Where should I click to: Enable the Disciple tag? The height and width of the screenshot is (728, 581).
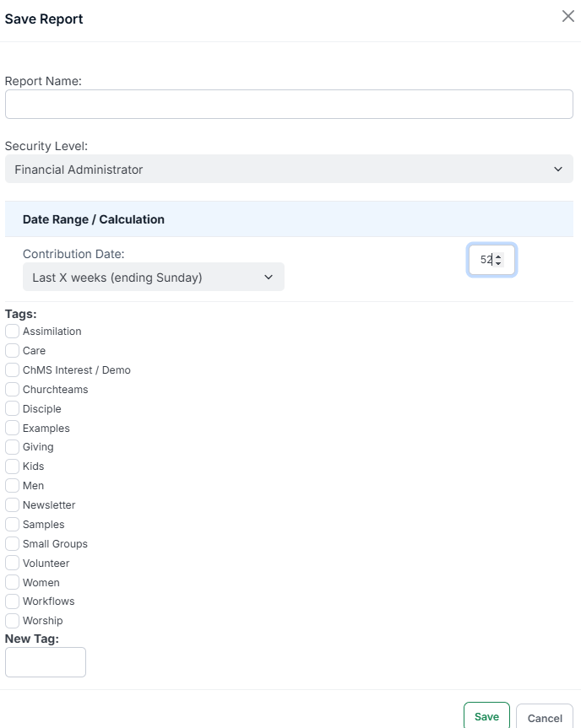pyautogui.click(x=12, y=409)
